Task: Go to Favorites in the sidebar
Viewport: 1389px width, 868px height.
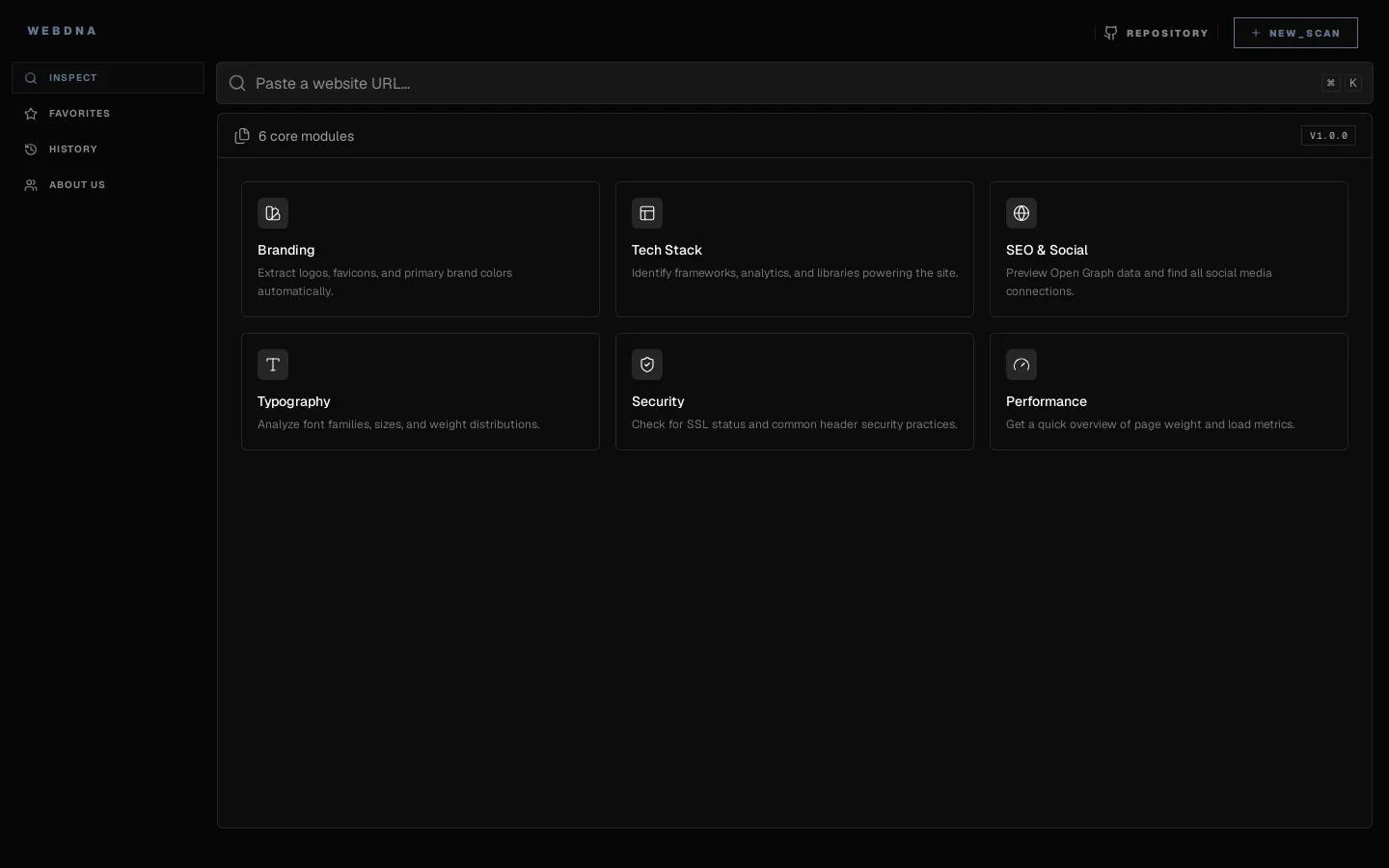Action: click(108, 114)
